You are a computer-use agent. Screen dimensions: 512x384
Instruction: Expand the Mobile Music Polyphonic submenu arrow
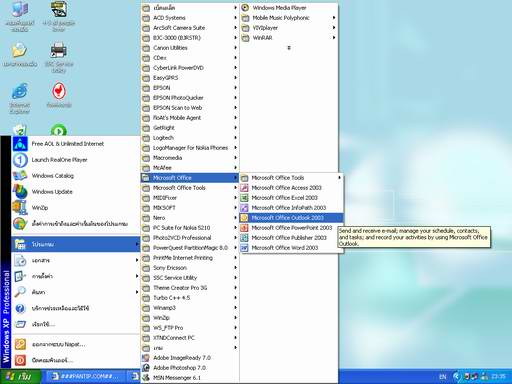tap(334, 18)
